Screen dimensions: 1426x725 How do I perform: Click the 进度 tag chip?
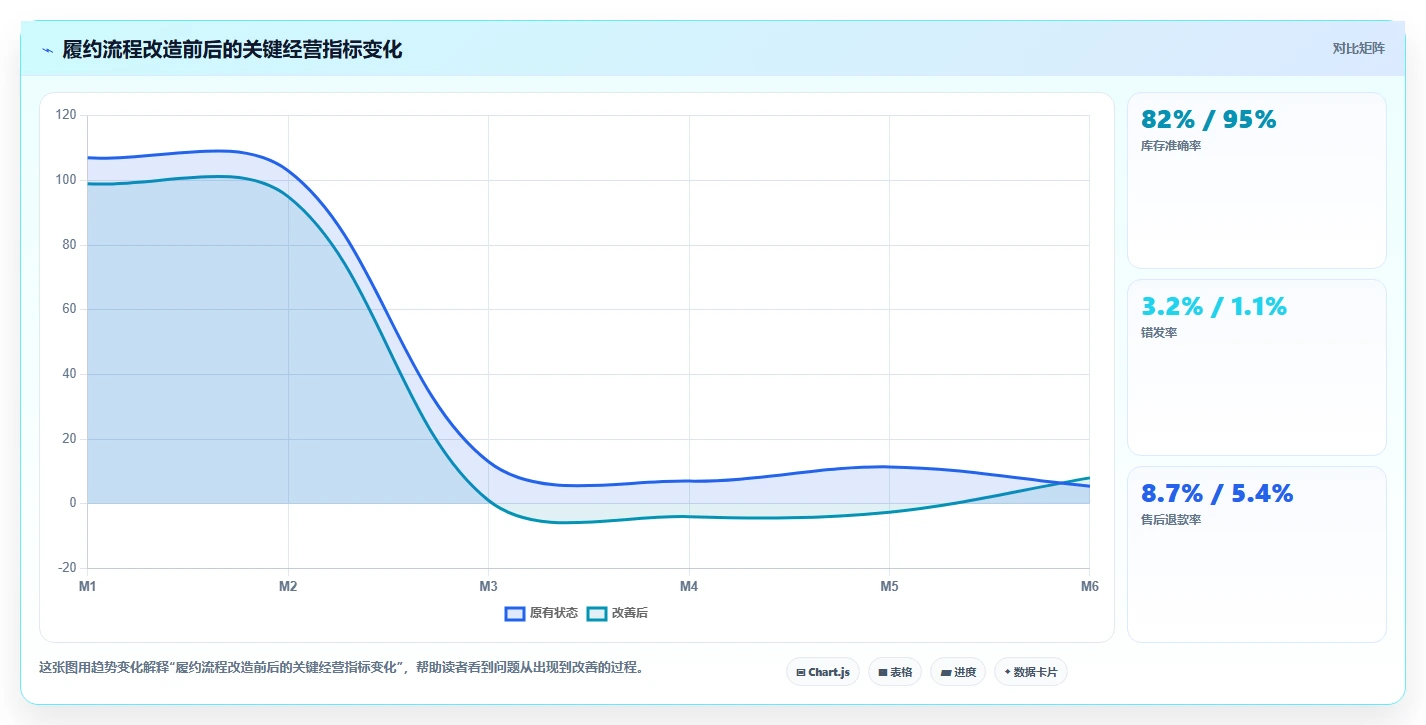[x=958, y=672]
